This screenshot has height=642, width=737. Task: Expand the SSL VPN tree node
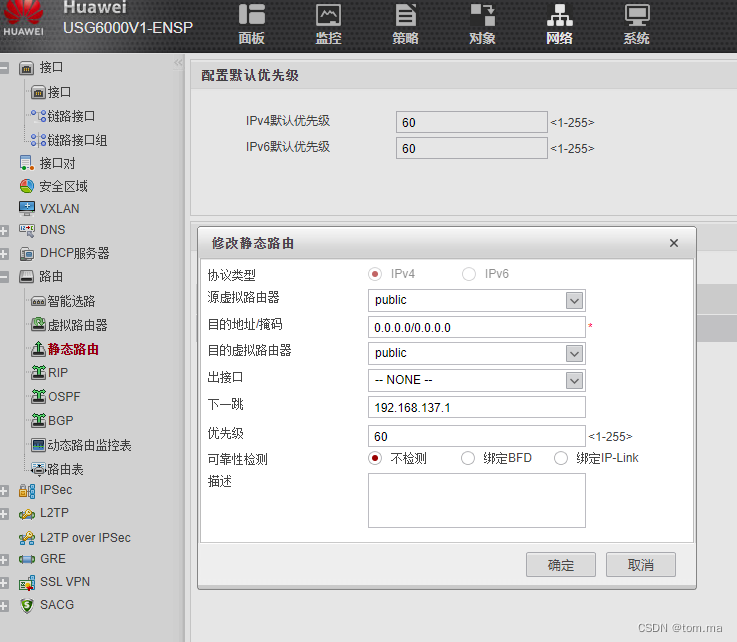tap(4, 583)
